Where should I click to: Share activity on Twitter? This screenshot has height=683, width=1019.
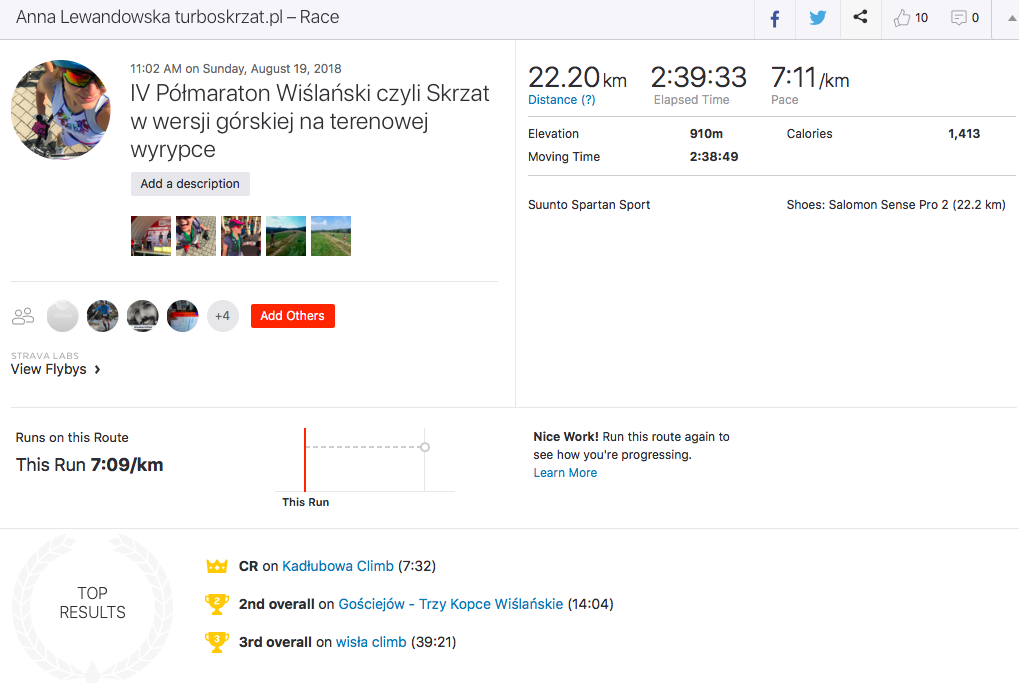pos(818,18)
